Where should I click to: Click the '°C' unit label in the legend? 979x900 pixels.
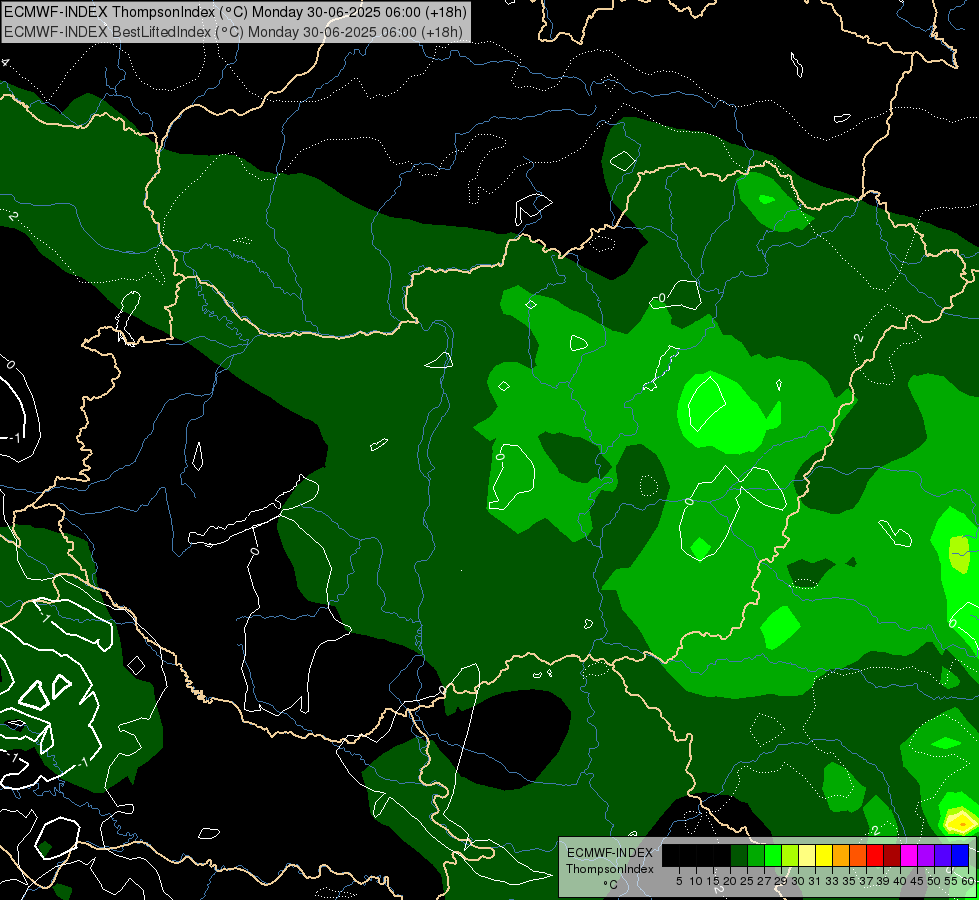[610, 884]
